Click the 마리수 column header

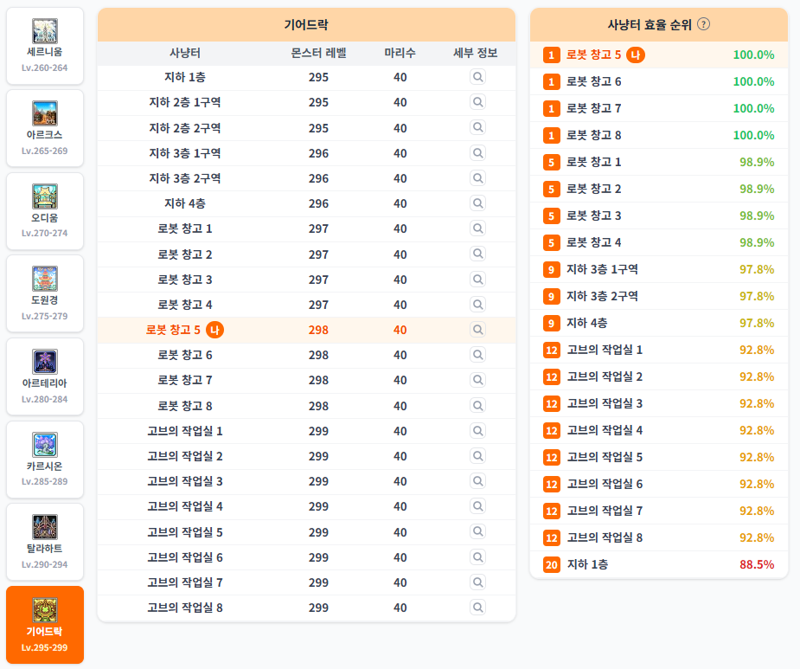click(400, 53)
